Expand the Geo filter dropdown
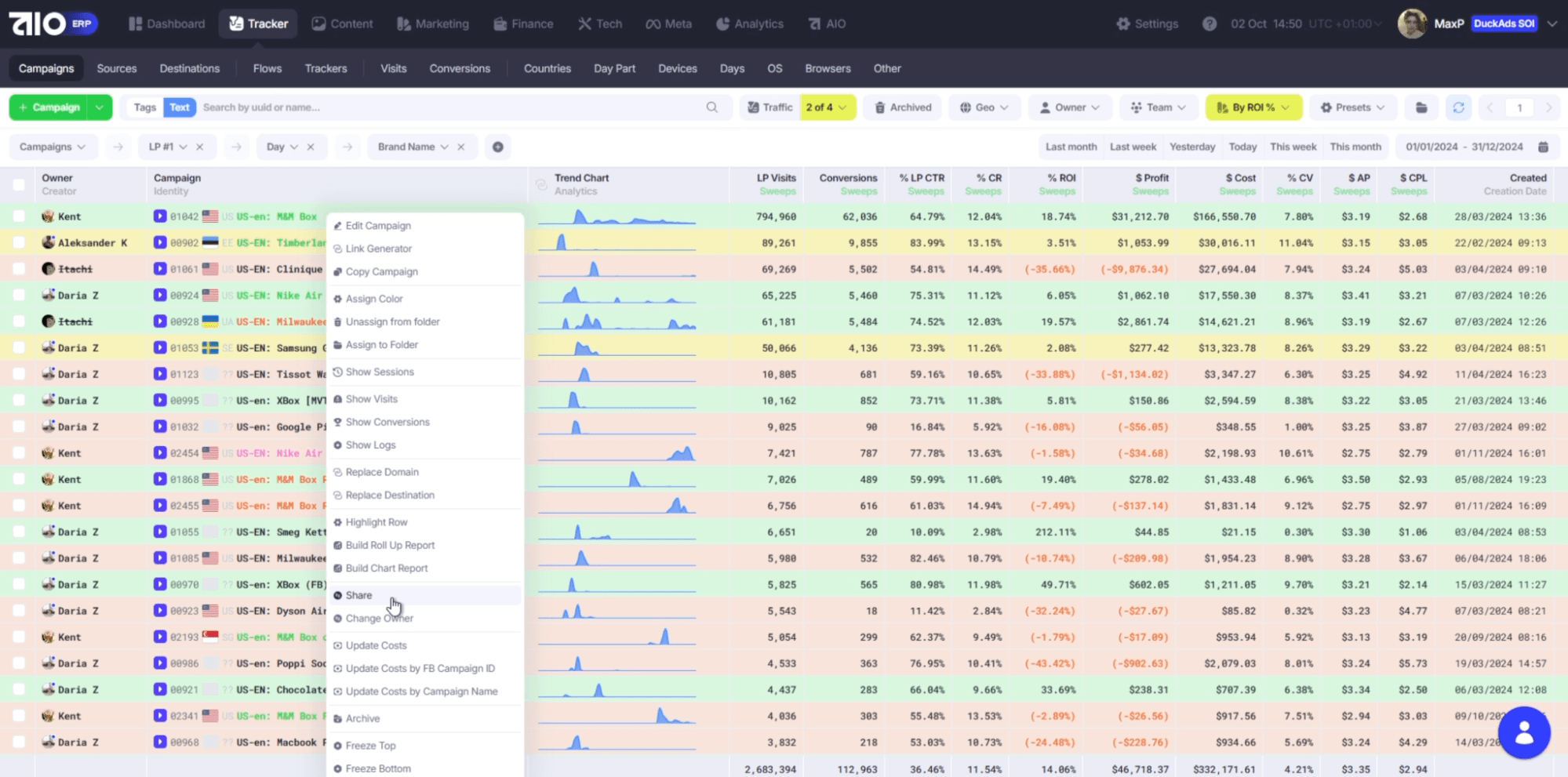 coord(984,107)
